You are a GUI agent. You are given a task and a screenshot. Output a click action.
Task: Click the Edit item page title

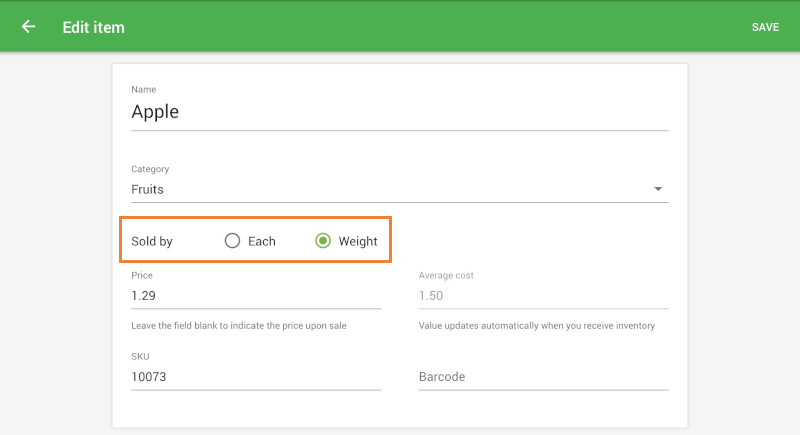(93, 27)
